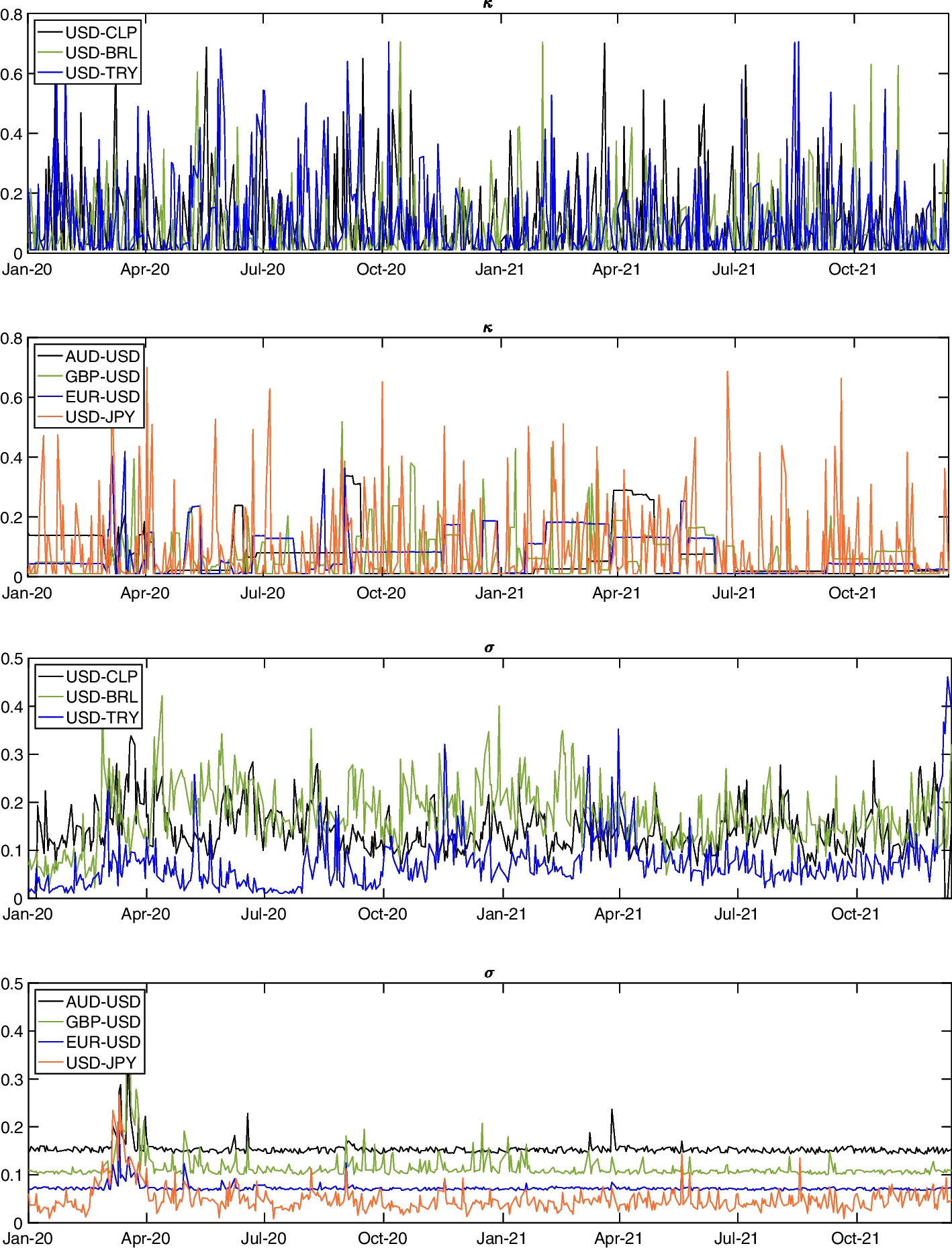Viewport: 952px width, 1248px height.
Task: Click USD-TRY legend label in first κ chart
Action: click(x=101, y=73)
